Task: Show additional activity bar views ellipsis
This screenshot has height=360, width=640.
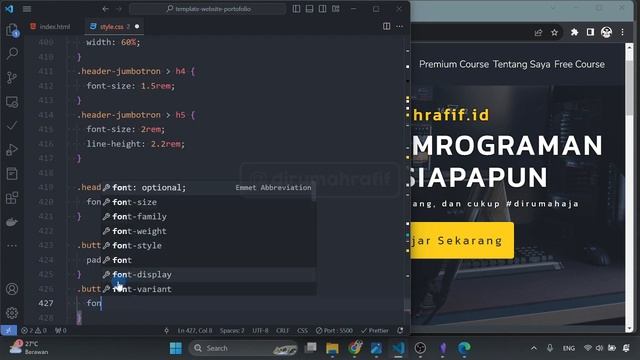Action: (12, 246)
